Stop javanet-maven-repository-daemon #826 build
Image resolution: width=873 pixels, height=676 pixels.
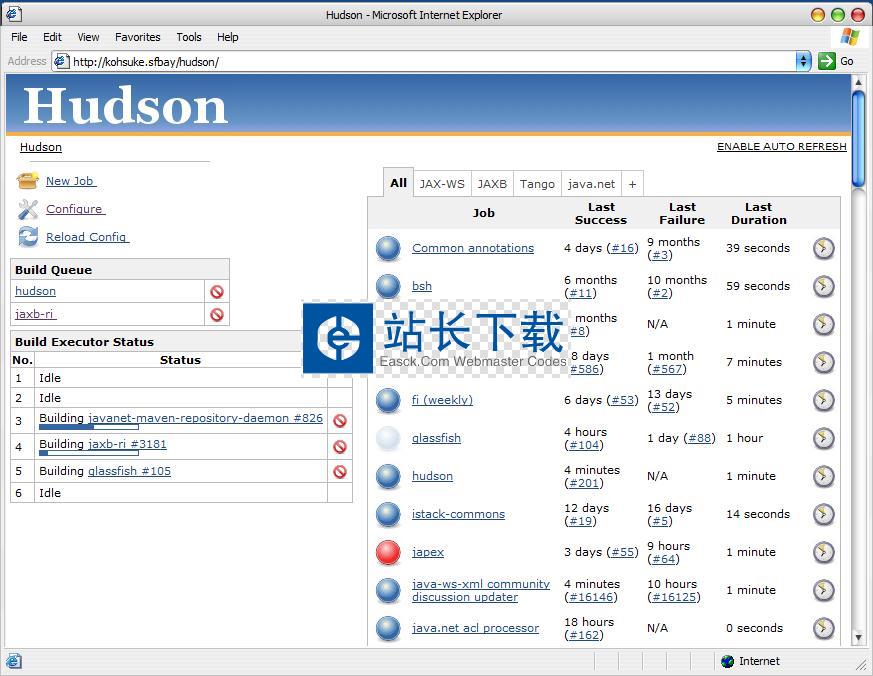[x=340, y=421]
